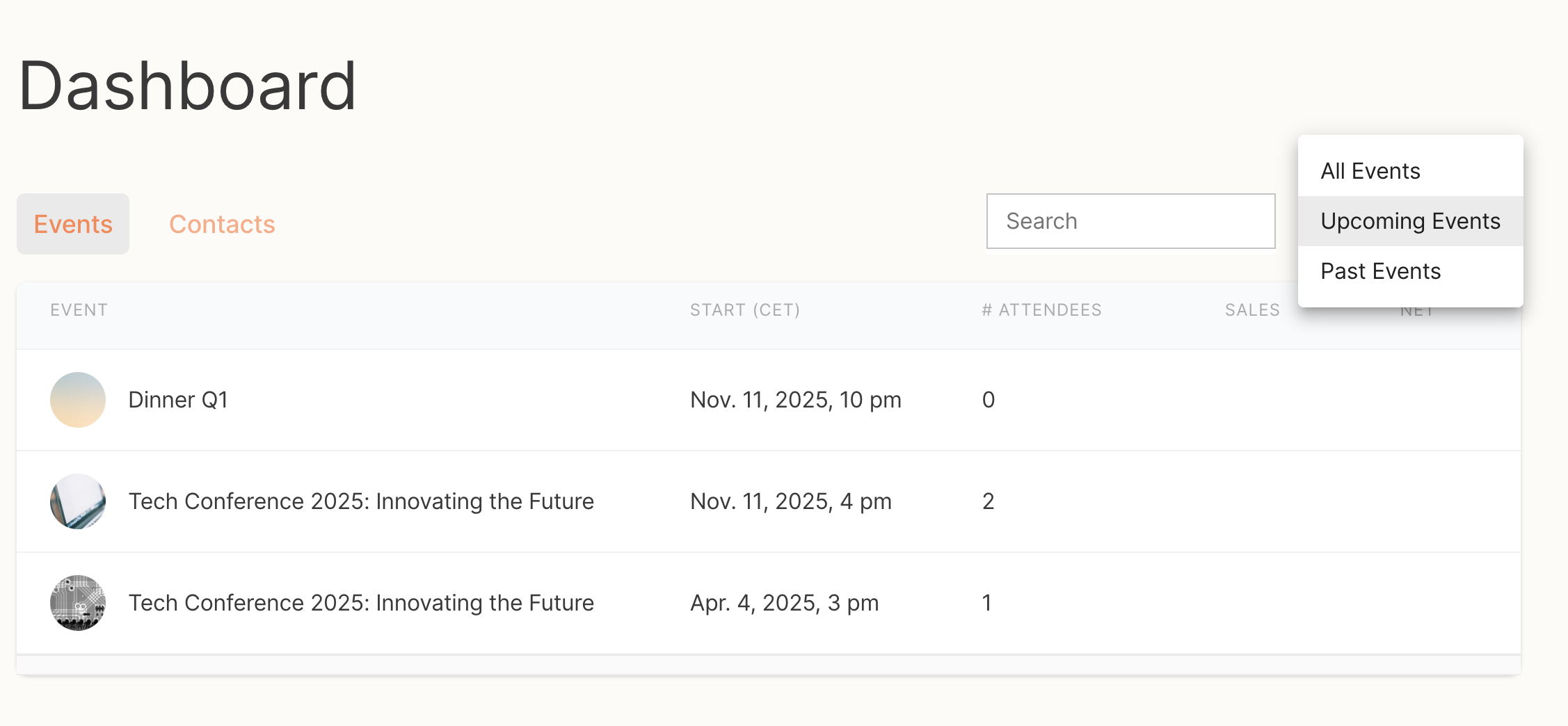This screenshot has height=726, width=1568.
Task: Switch to the Events tab
Action: 73,224
